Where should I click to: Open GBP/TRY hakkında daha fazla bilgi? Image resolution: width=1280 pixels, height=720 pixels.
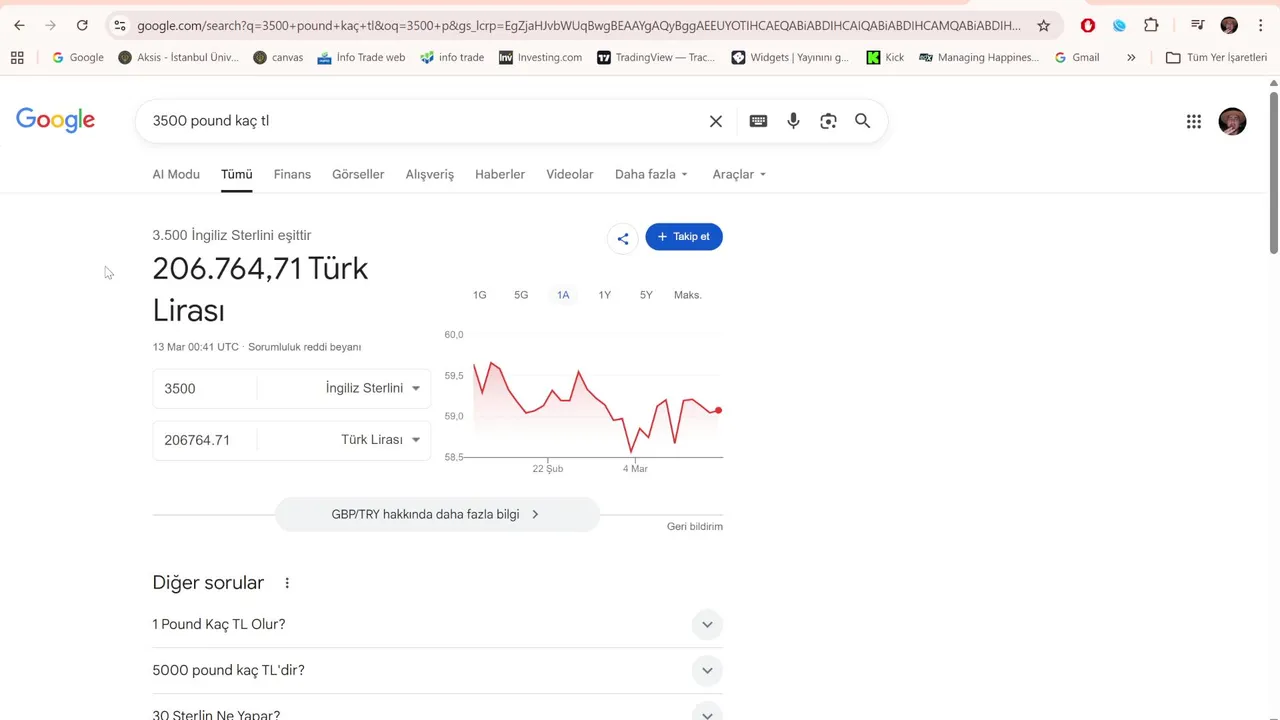click(x=437, y=514)
